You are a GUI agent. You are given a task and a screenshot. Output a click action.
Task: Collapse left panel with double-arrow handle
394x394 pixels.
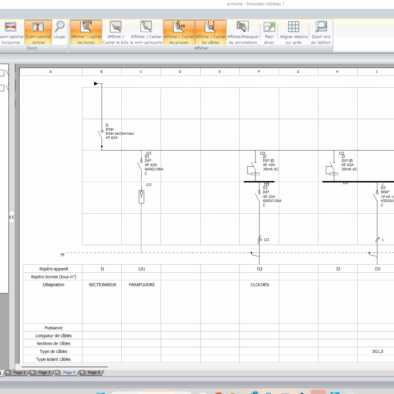[11, 217]
